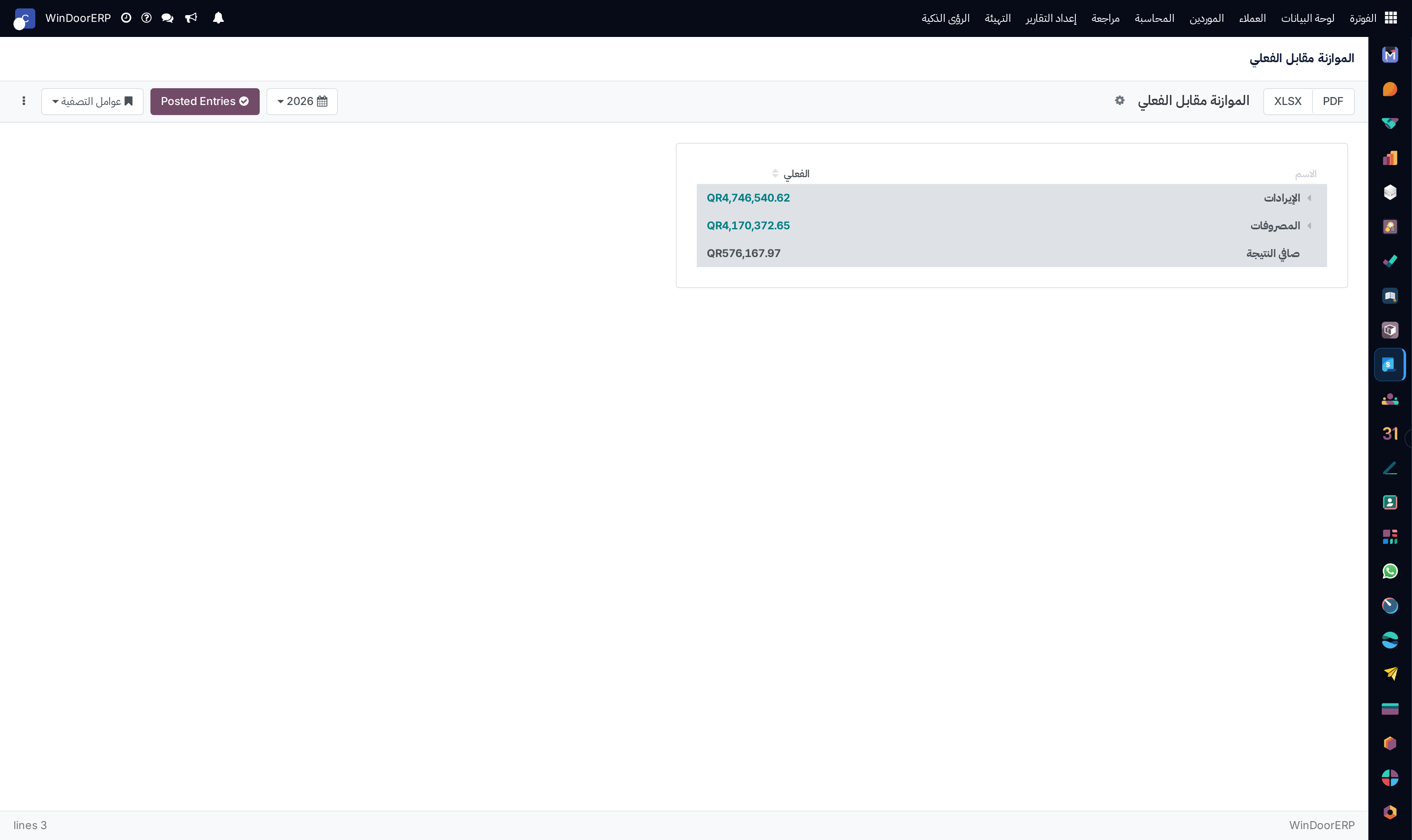Image resolution: width=1412 pixels, height=840 pixels.
Task: Open the calculator gear app icon
Action: [1390, 227]
